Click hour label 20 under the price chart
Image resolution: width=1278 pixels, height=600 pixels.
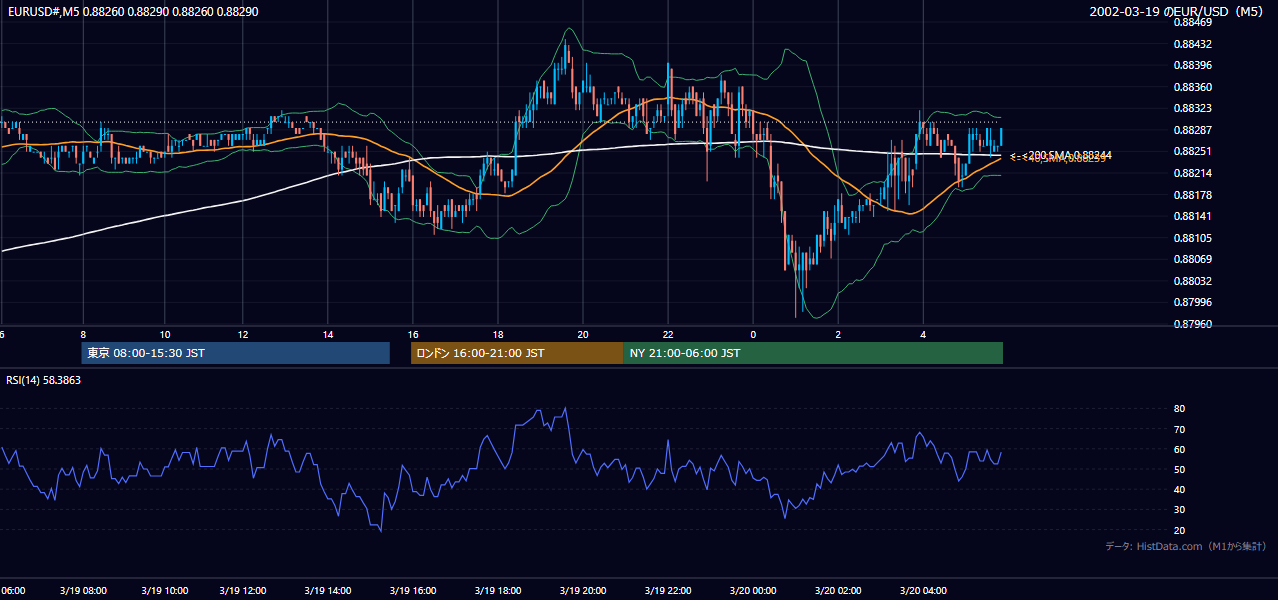pos(583,334)
